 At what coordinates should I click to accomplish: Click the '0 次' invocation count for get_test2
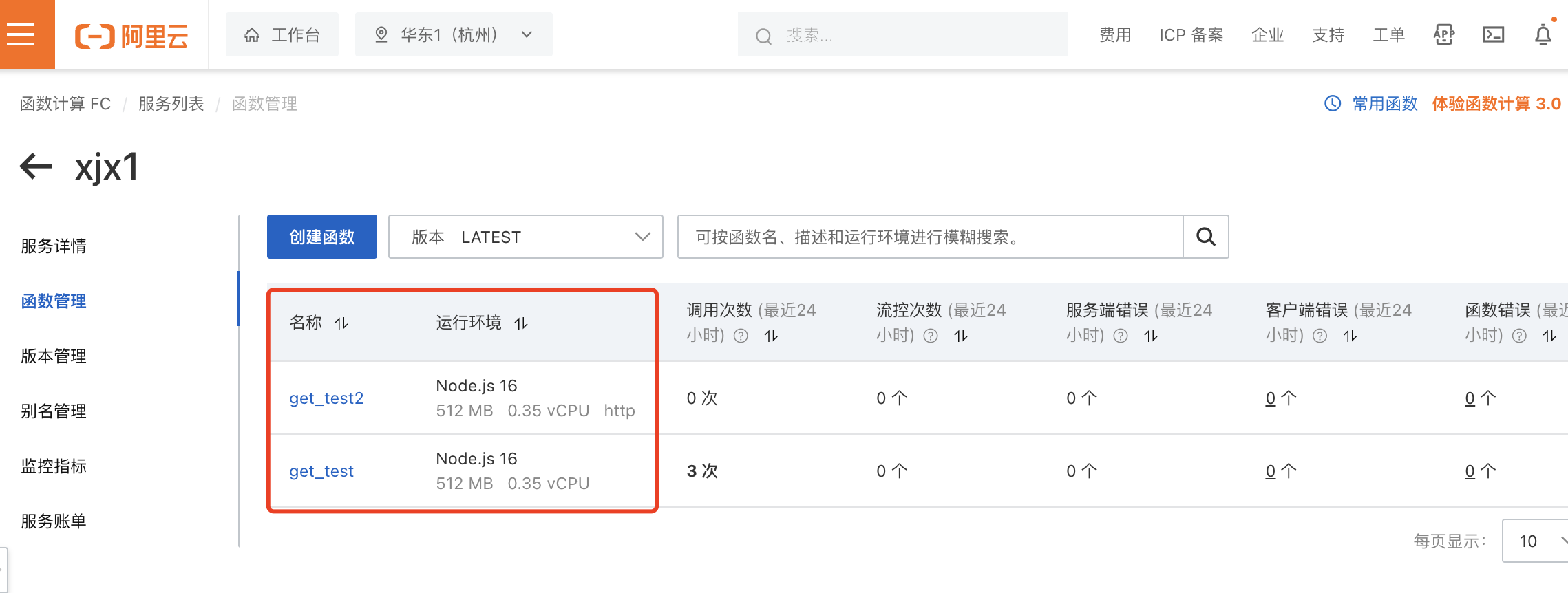click(x=702, y=398)
